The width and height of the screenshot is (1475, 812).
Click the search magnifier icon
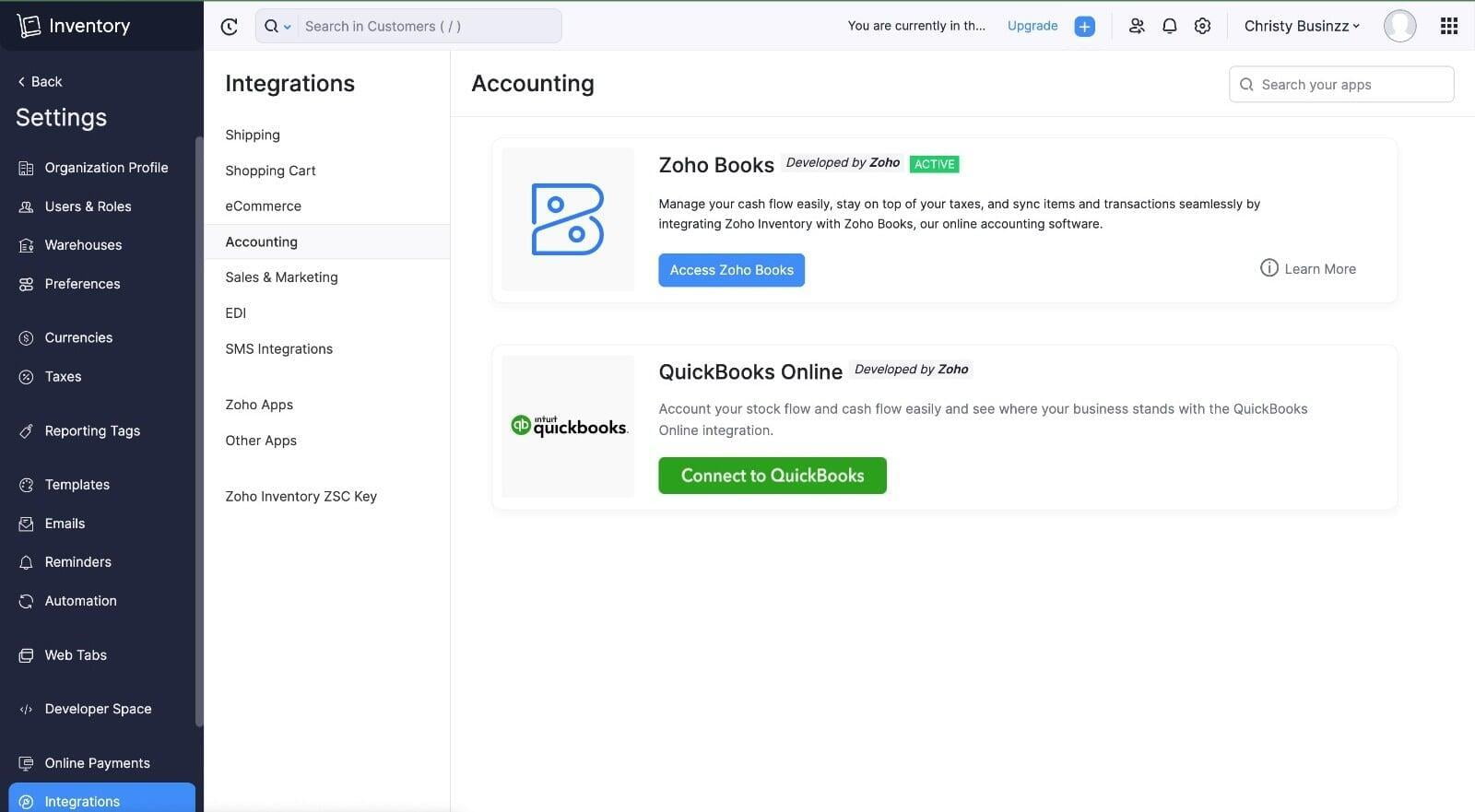point(271,26)
